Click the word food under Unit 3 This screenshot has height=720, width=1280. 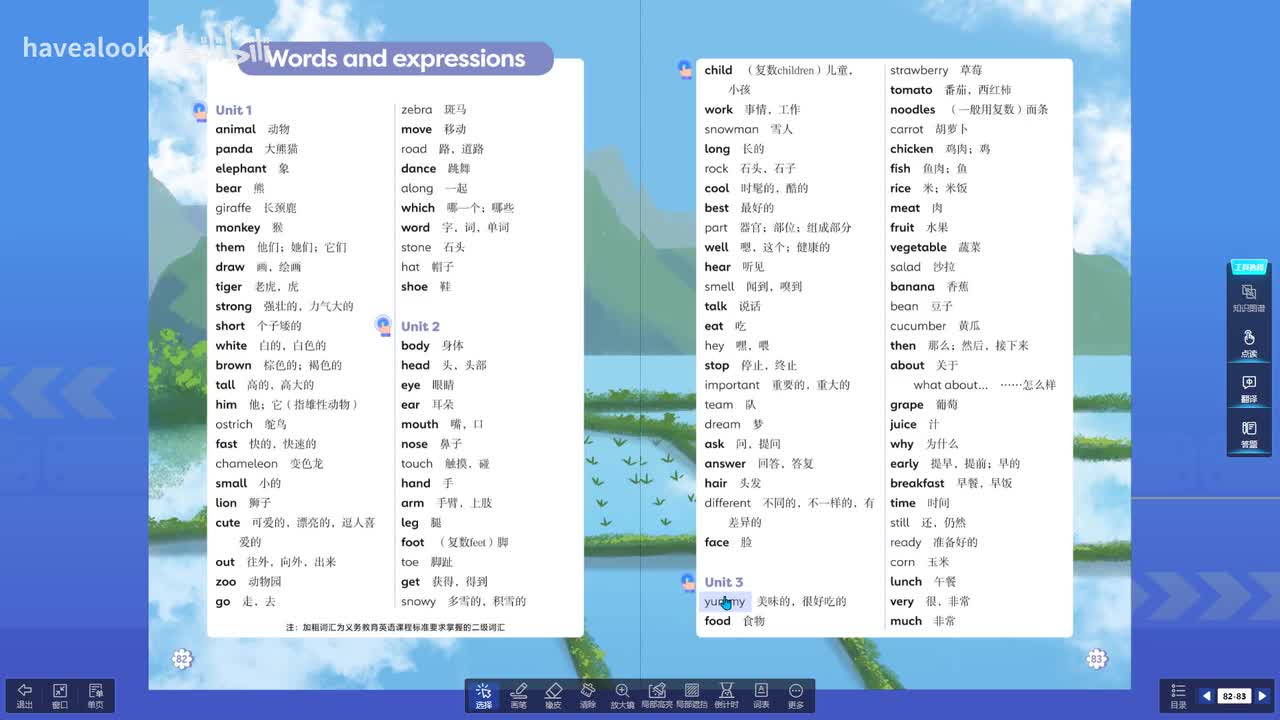pos(717,621)
